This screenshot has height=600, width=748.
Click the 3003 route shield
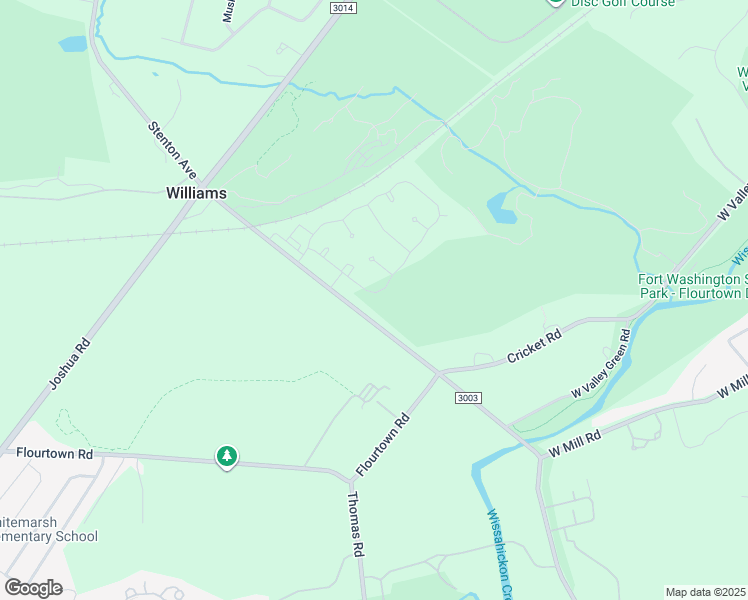click(468, 398)
